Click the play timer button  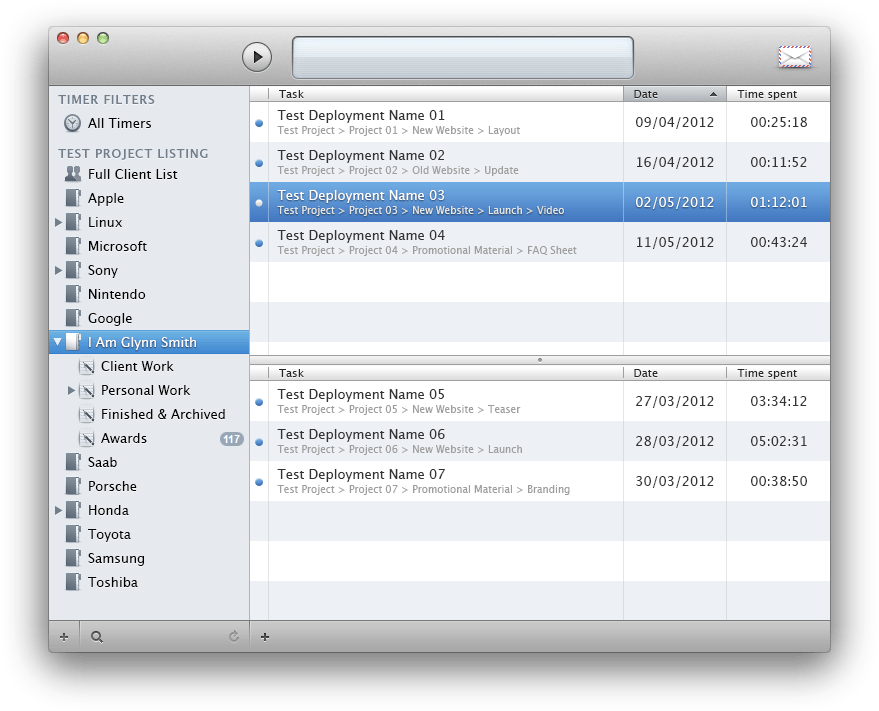coord(257,57)
